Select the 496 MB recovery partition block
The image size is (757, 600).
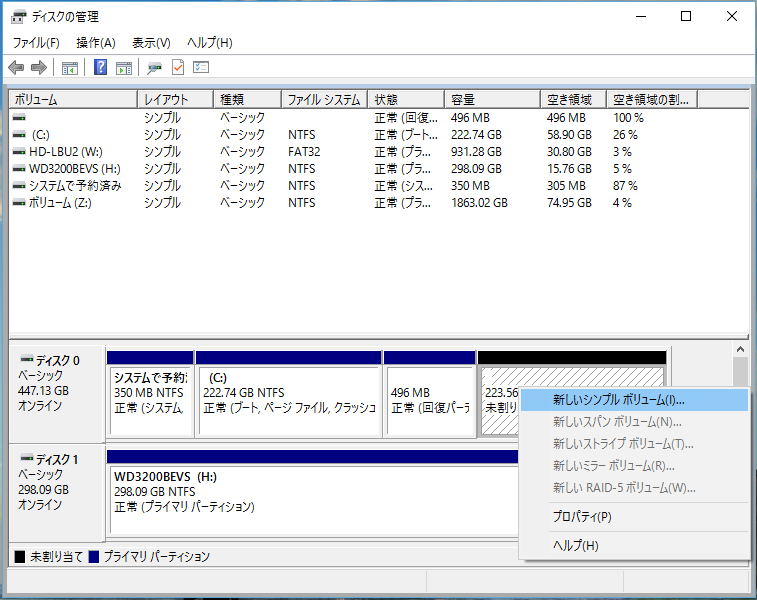click(x=430, y=394)
